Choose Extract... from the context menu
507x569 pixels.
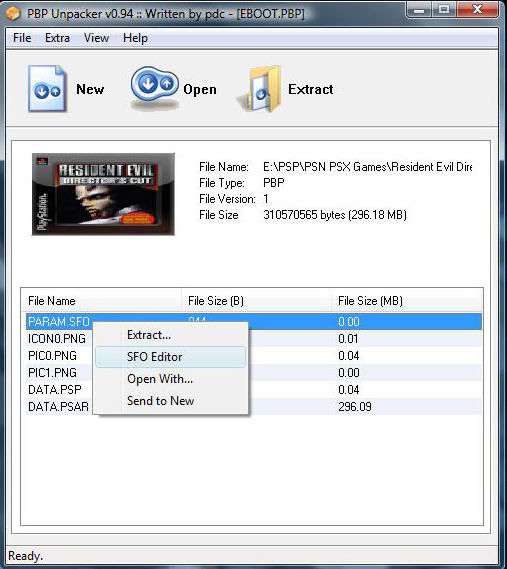click(x=171, y=335)
